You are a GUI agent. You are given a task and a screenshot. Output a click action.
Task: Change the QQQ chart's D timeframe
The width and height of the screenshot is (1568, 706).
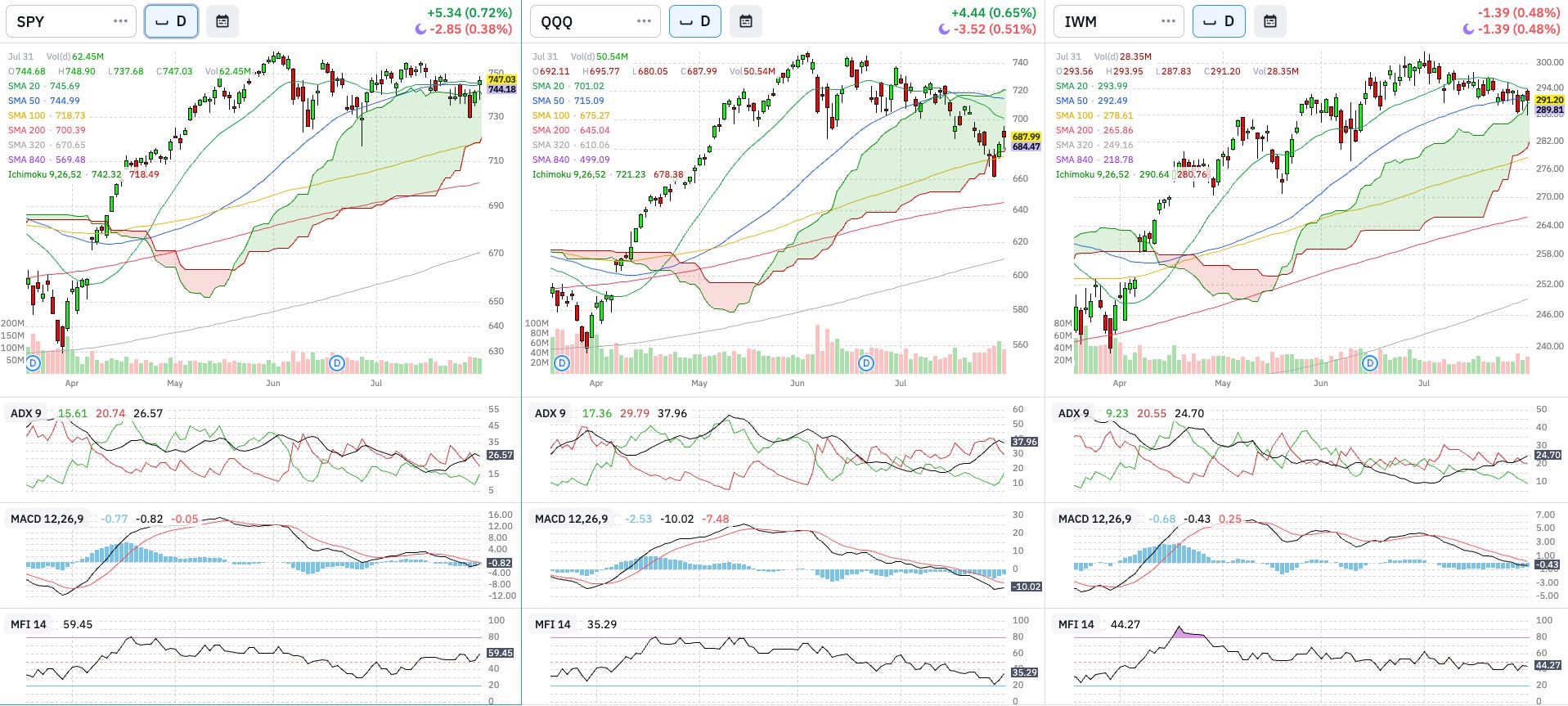(695, 21)
